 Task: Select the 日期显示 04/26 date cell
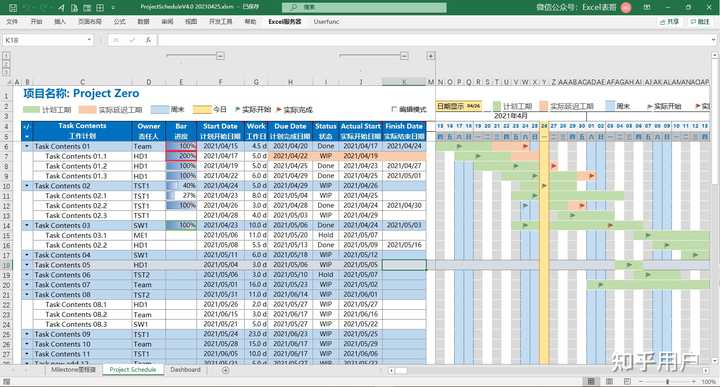(459, 106)
